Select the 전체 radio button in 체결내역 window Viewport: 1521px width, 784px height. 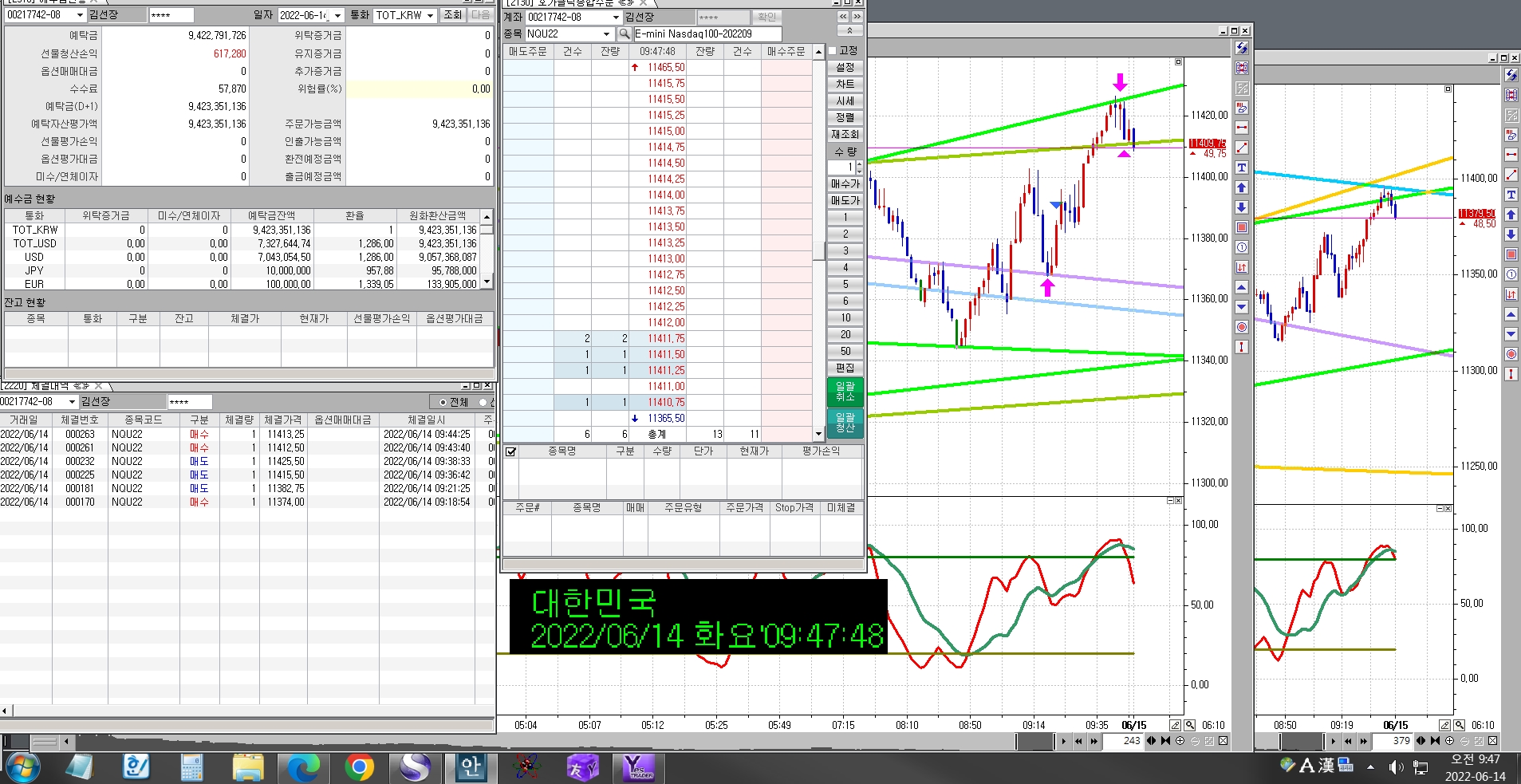coord(443,402)
